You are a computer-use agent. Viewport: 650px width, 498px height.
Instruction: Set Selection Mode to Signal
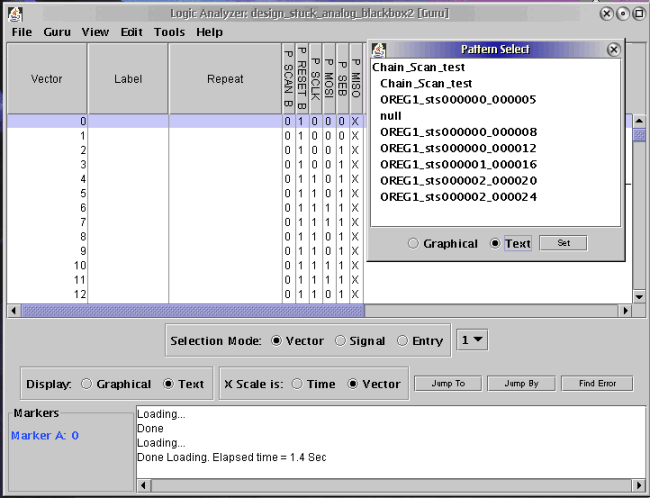coord(340,341)
